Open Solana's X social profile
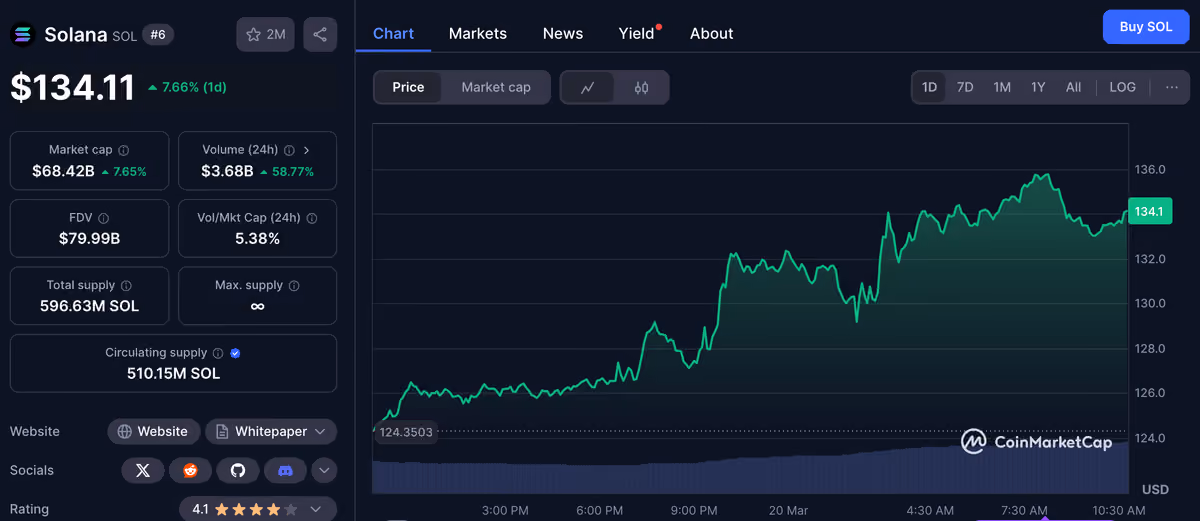Screen dimensions: 1200x521 pyautogui.click(x=143, y=470)
